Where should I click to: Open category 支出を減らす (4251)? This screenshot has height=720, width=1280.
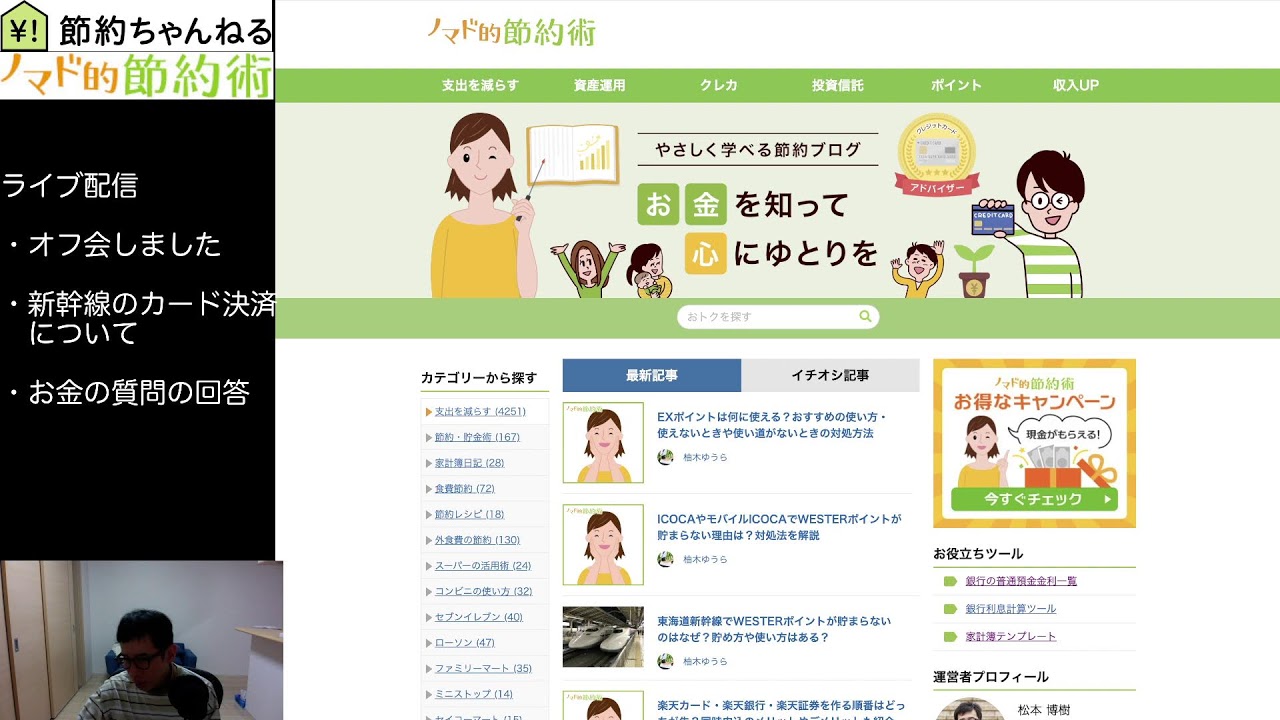480,412
